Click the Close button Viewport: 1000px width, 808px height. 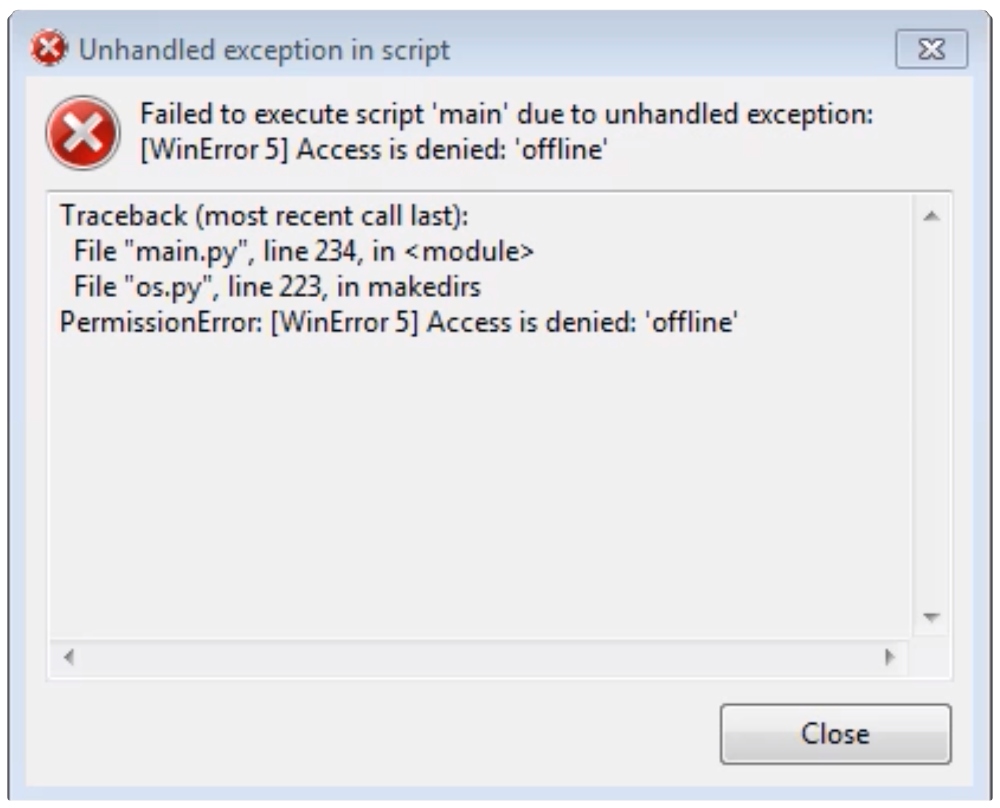point(835,733)
